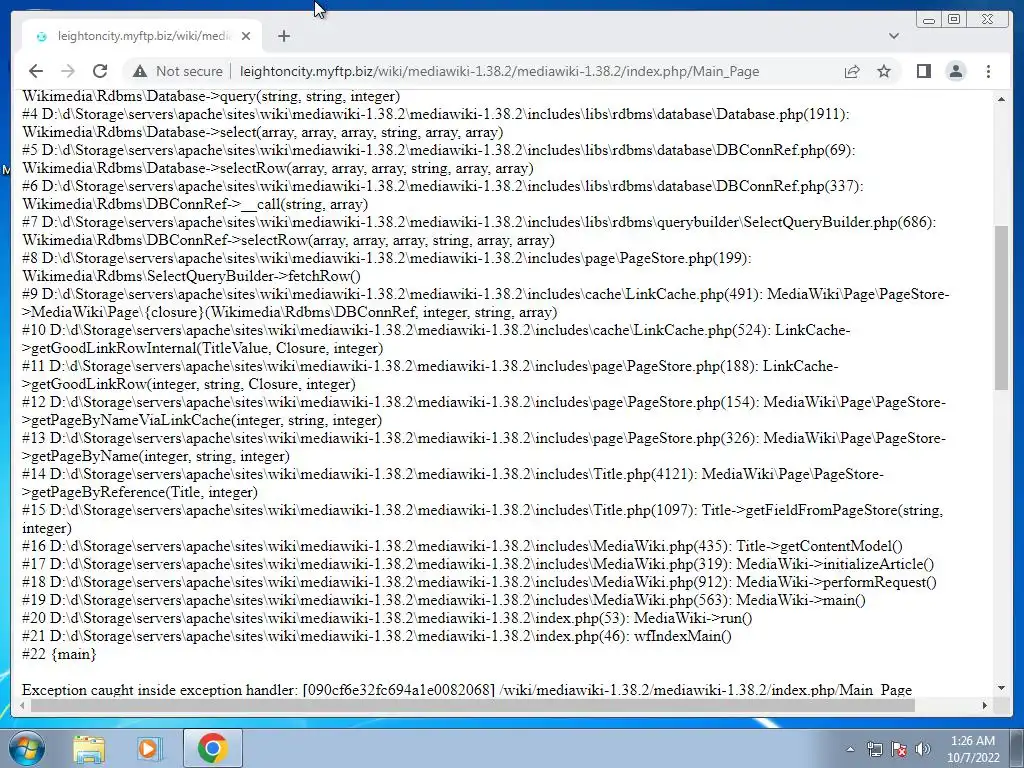This screenshot has width=1024, height=768.
Task: Close the leightoncity.myftp.biz tab
Action: click(246, 36)
